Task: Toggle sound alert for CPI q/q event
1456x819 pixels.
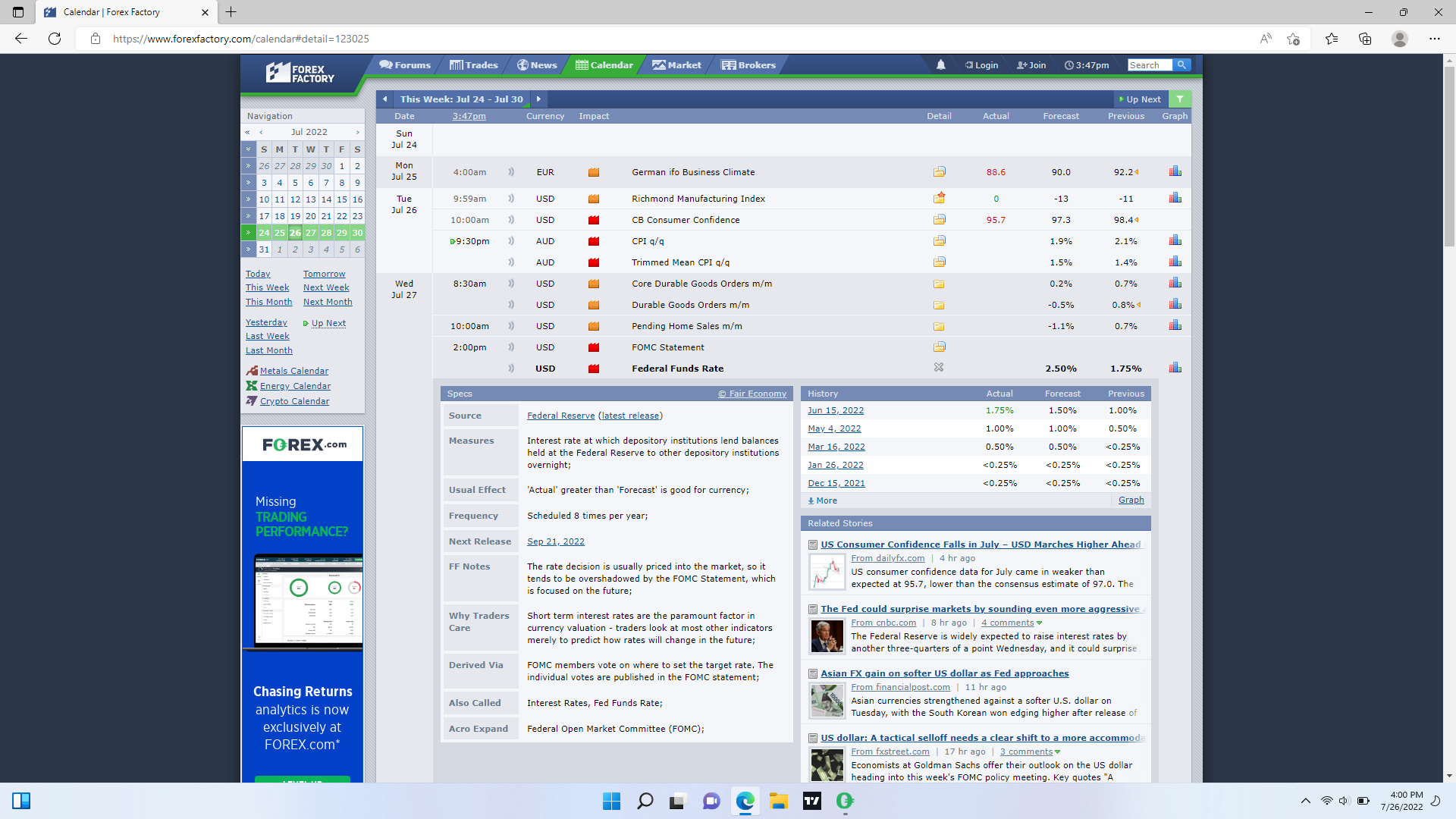Action: 511,241
